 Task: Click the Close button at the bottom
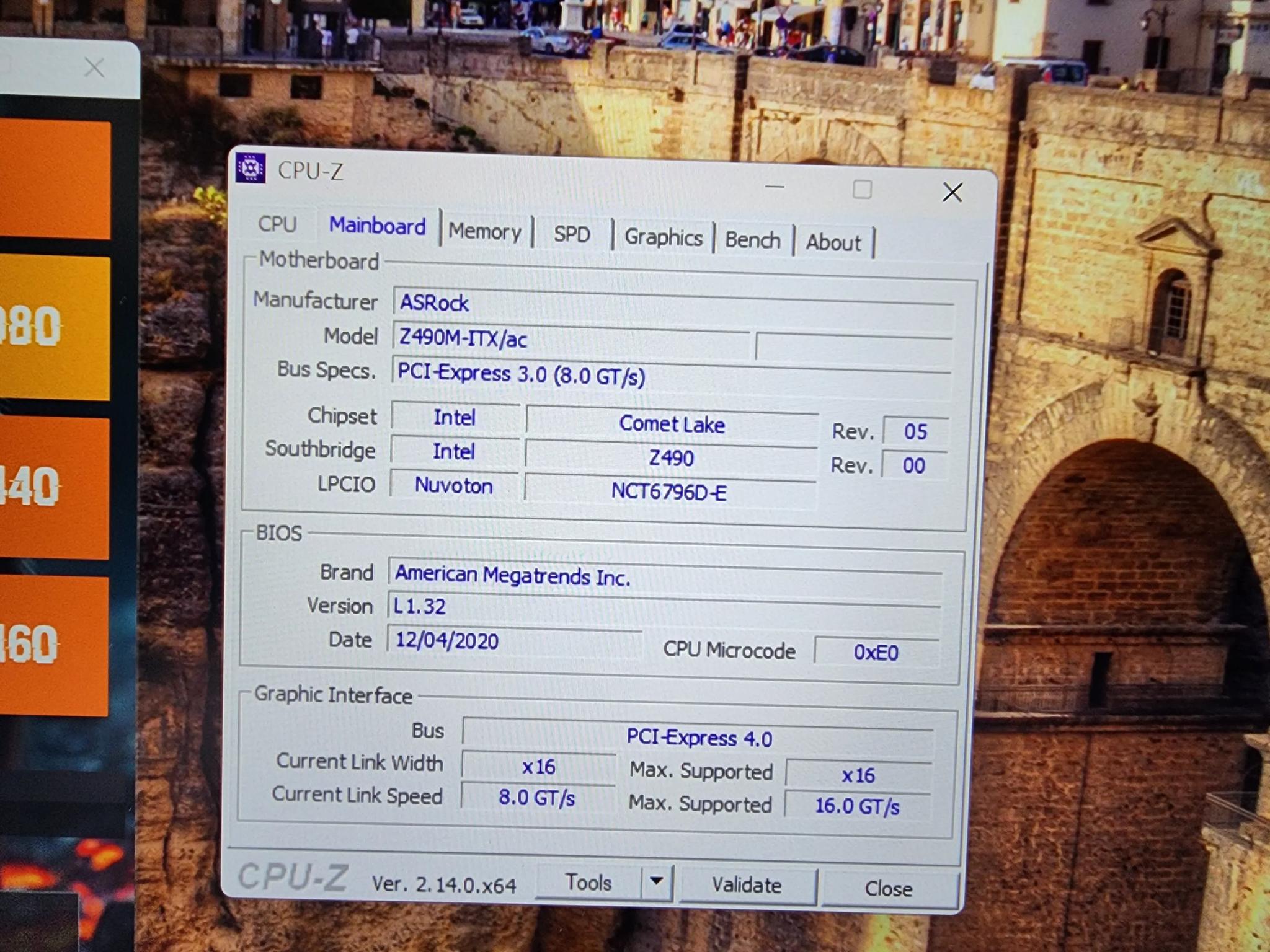click(888, 889)
